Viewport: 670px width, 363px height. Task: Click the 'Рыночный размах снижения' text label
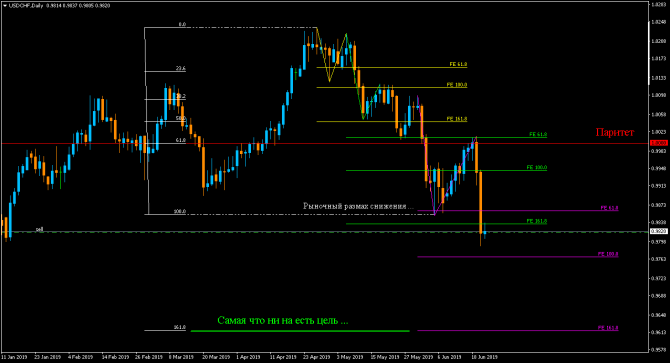pyautogui.click(x=359, y=206)
